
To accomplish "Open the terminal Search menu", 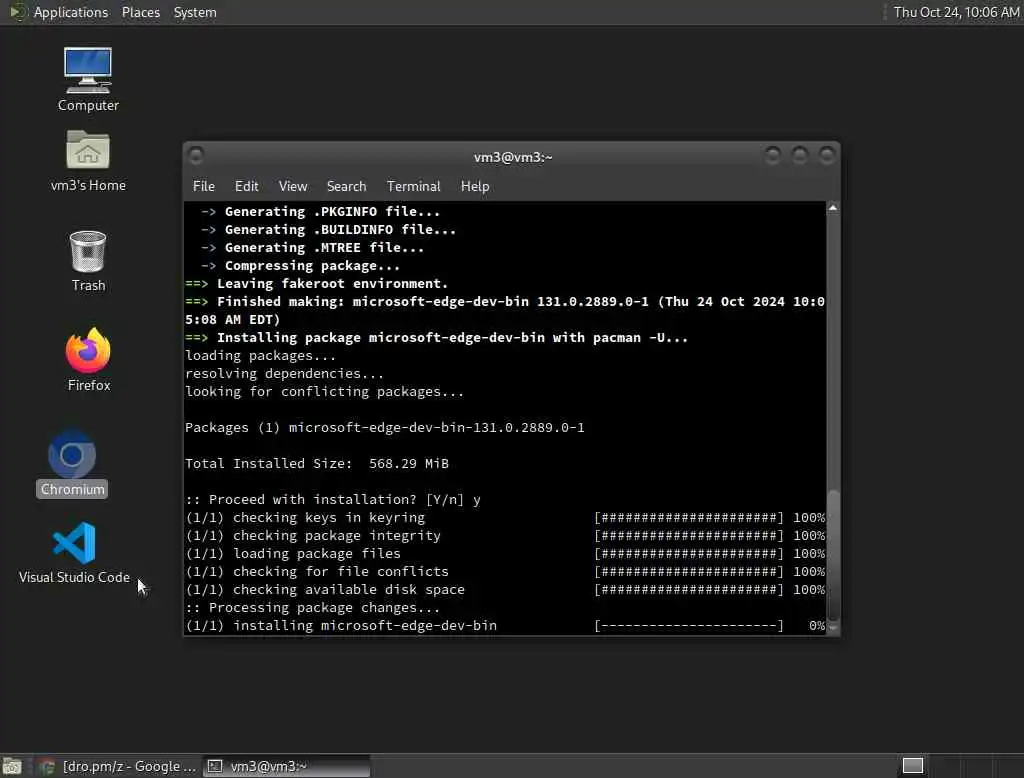I will (x=346, y=186).
